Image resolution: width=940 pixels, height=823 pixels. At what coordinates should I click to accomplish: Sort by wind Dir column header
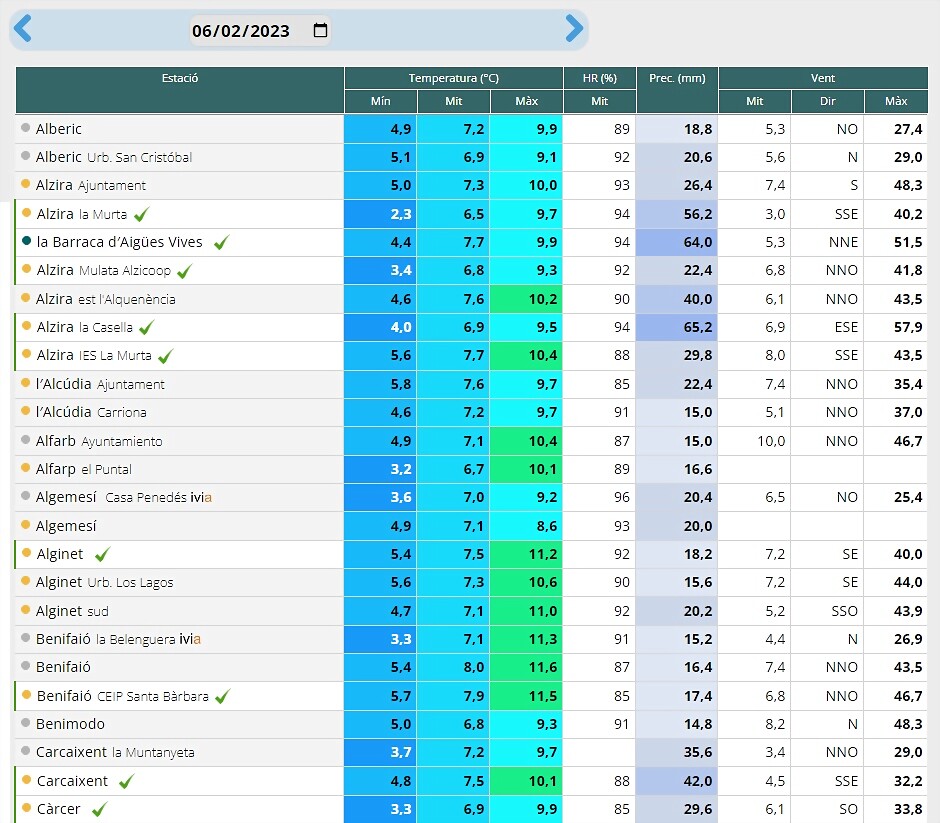828,101
